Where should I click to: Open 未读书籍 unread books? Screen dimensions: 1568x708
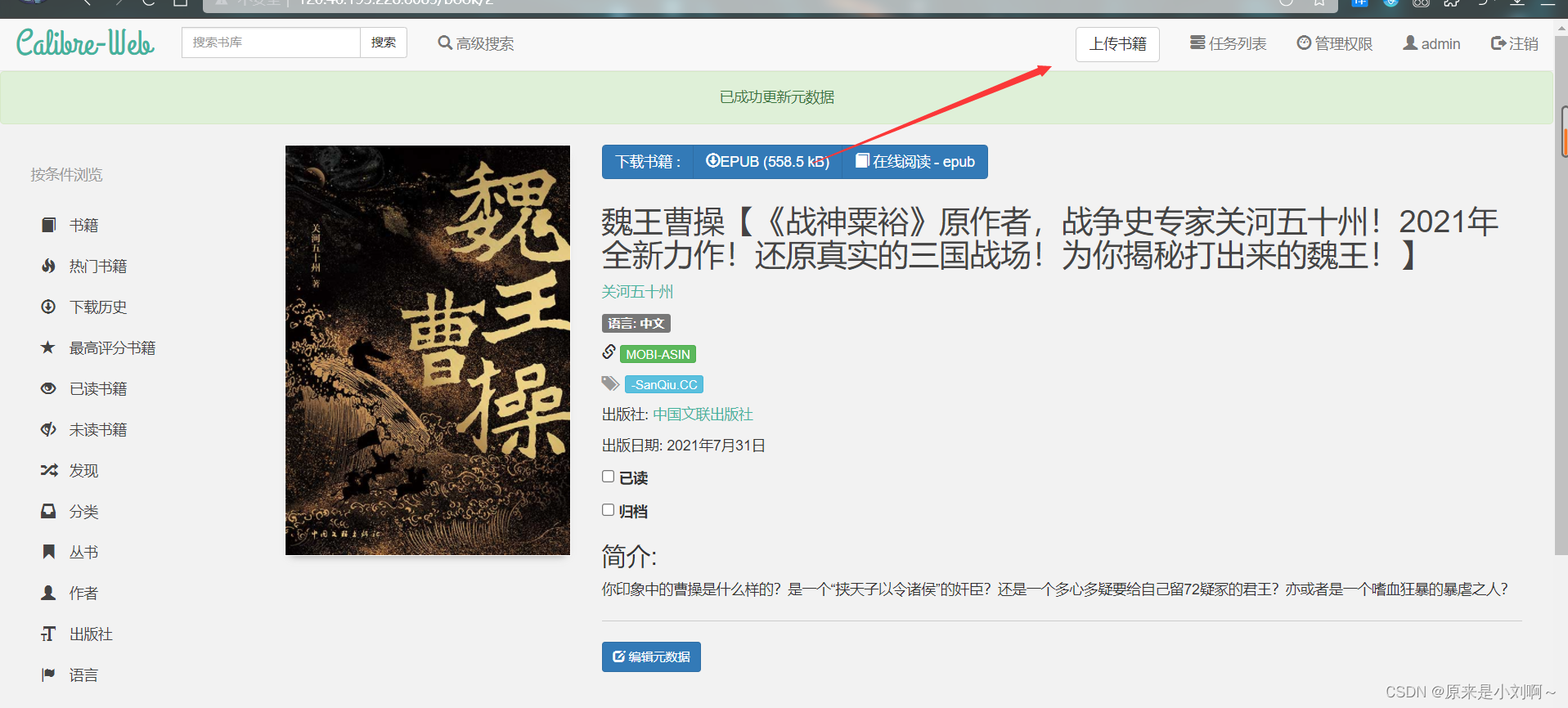coord(98,429)
